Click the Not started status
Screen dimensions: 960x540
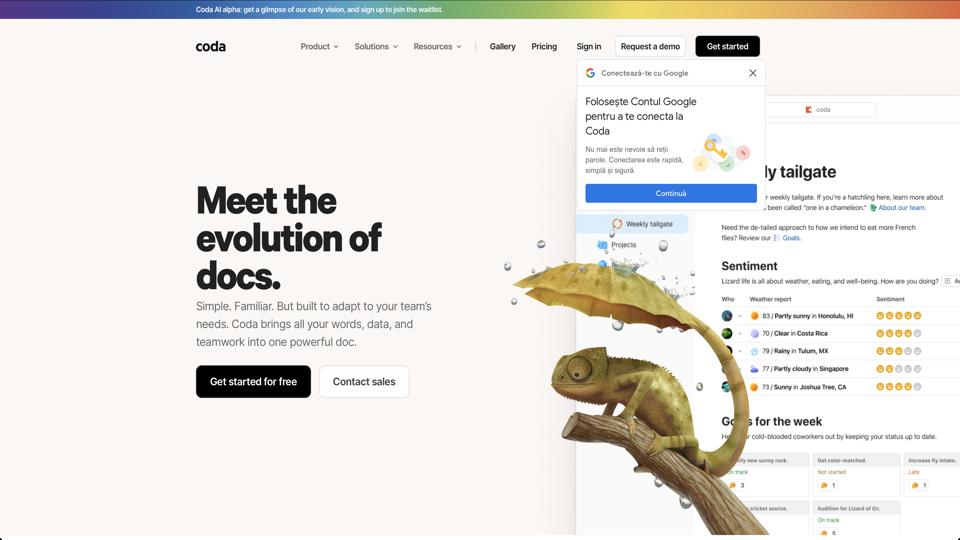tap(831, 472)
